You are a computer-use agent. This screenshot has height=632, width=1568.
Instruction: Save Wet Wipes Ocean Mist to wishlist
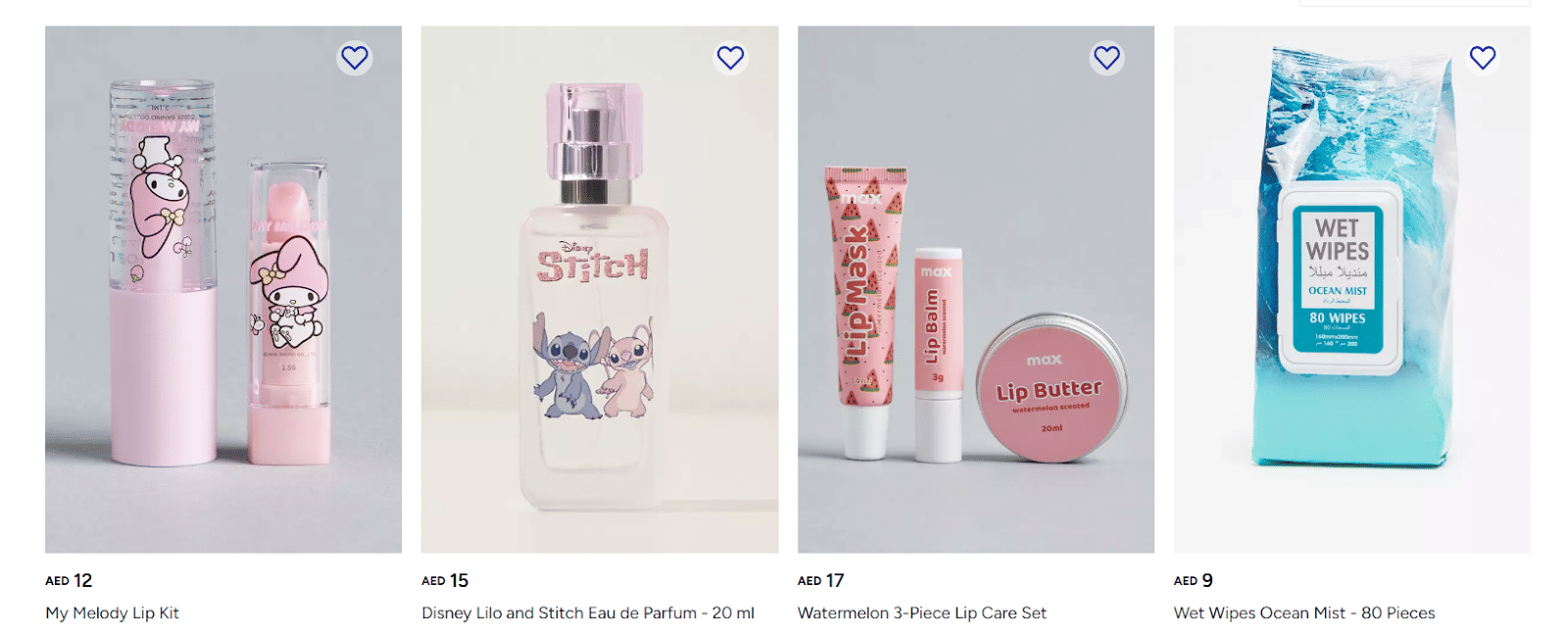click(1483, 58)
